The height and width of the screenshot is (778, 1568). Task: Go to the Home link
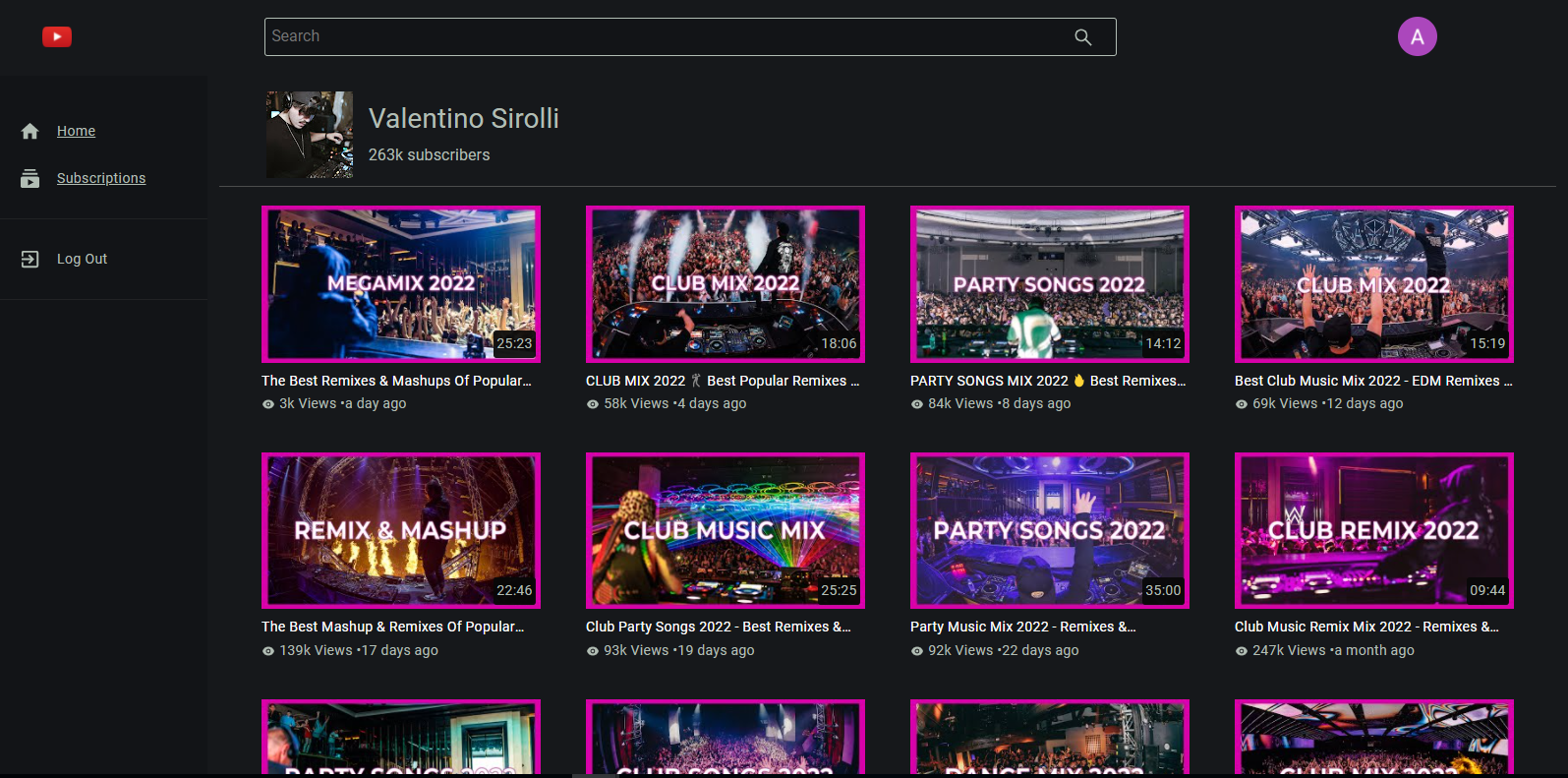[x=76, y=131]
